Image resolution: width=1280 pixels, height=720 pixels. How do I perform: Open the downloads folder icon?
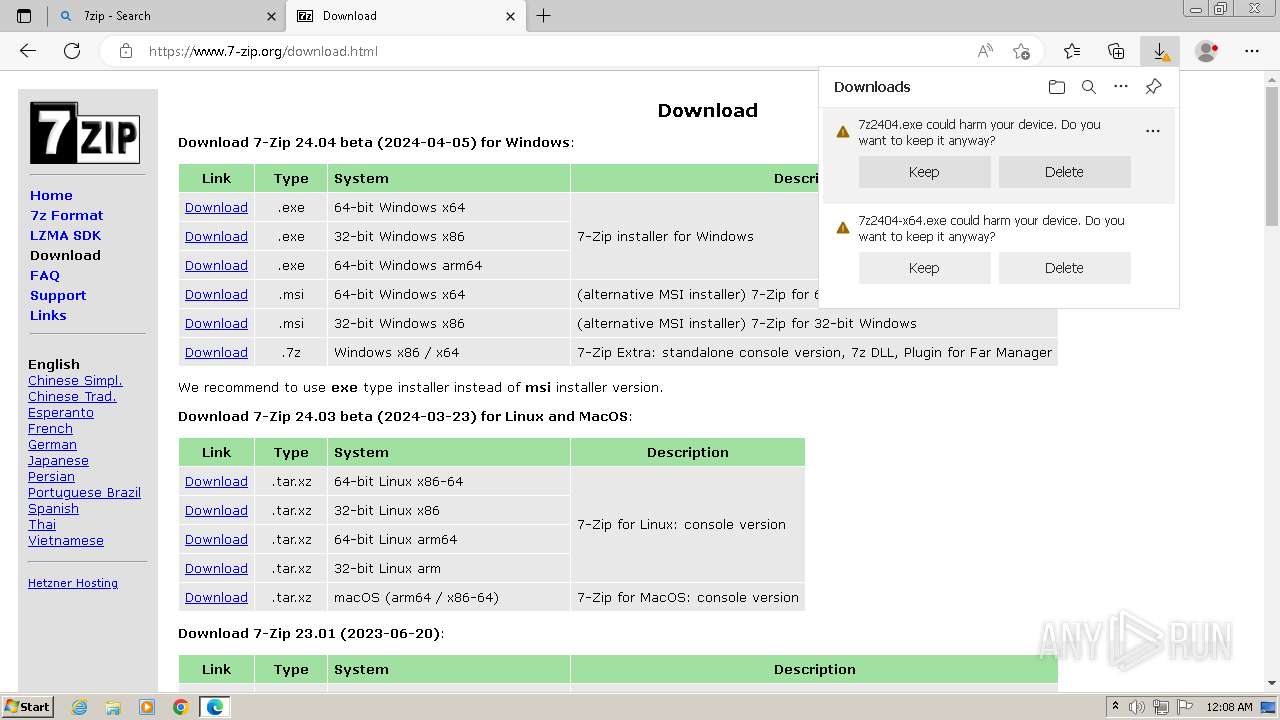pos(1057,87)
